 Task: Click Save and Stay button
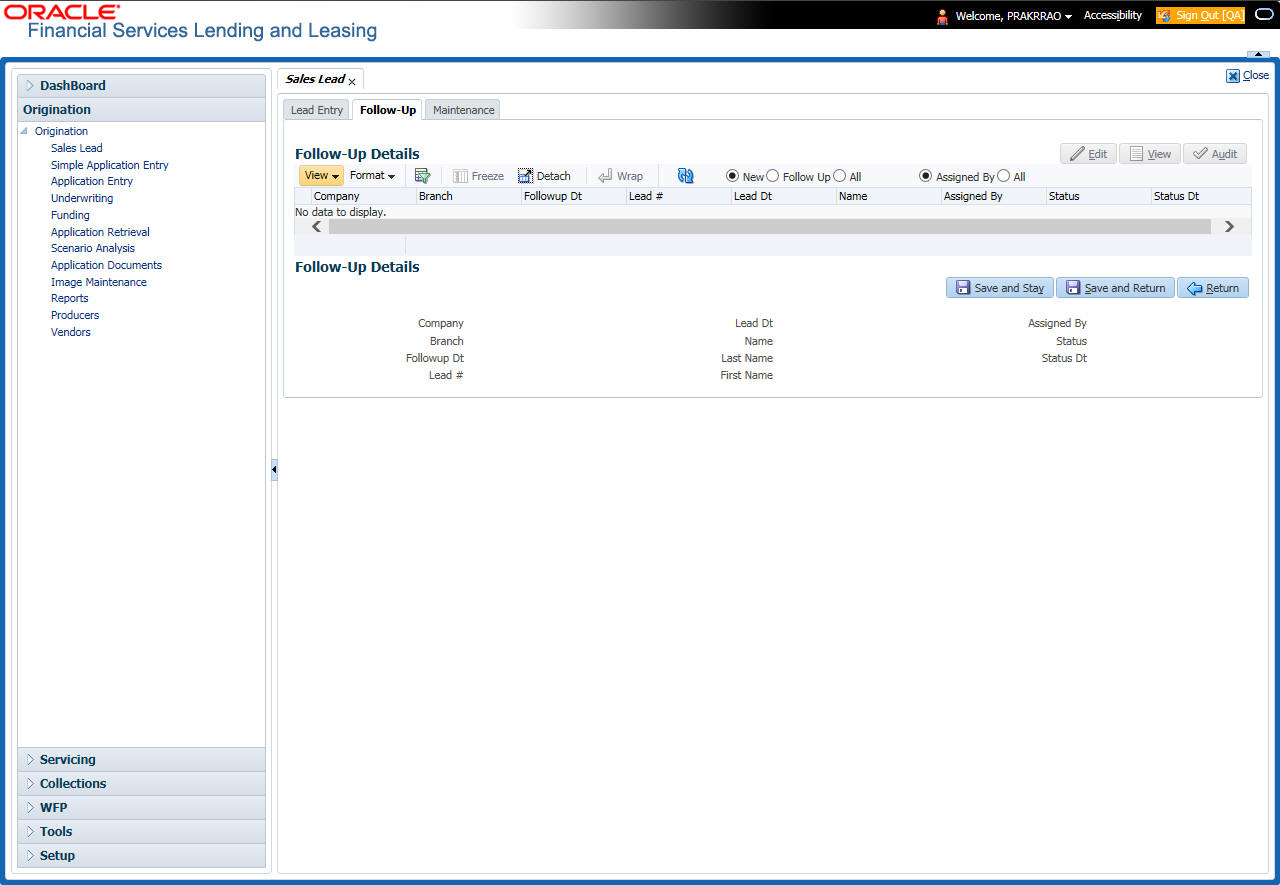[999, 288]
